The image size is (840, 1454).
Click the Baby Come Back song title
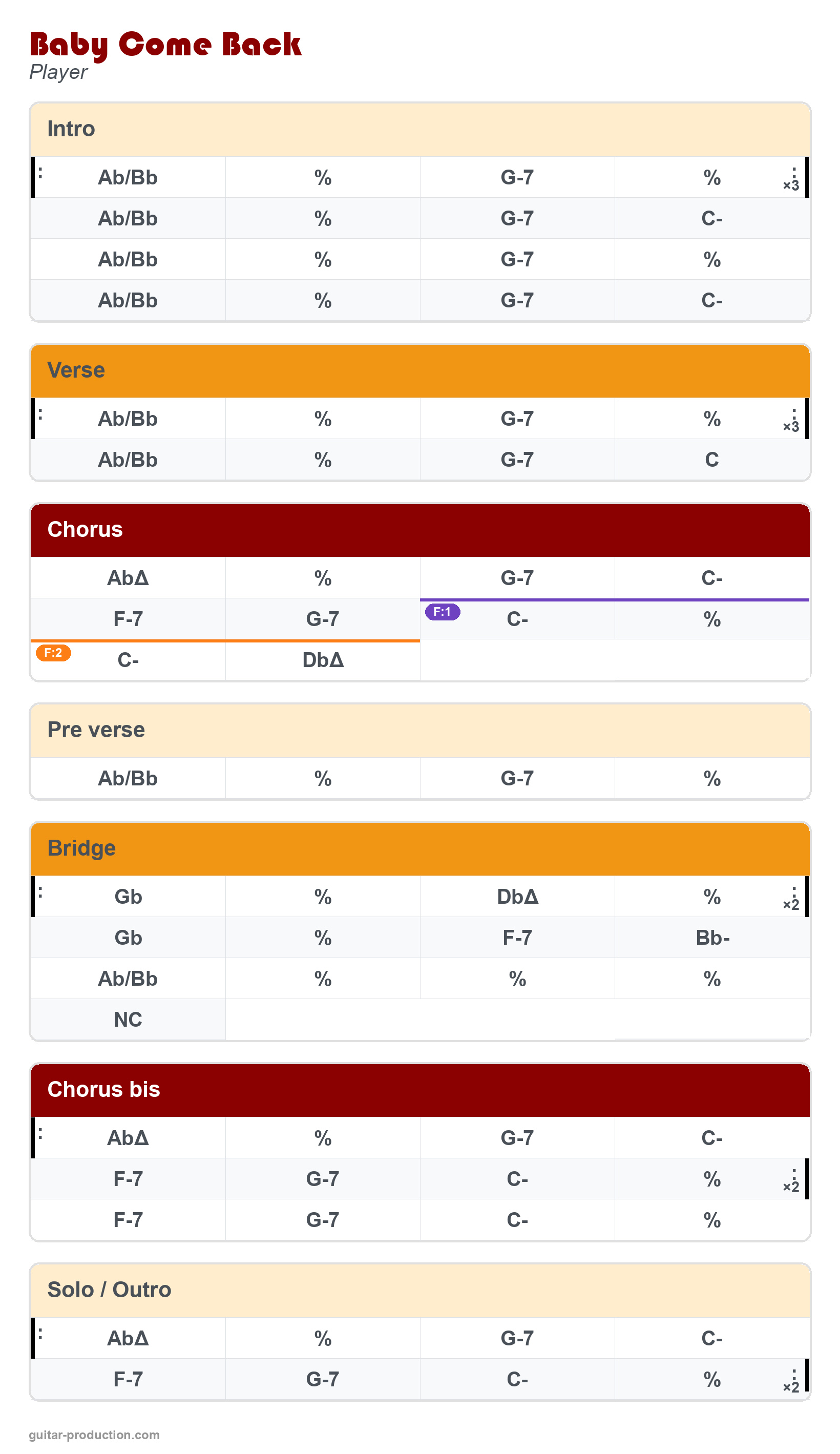click(x=165, y=45)
